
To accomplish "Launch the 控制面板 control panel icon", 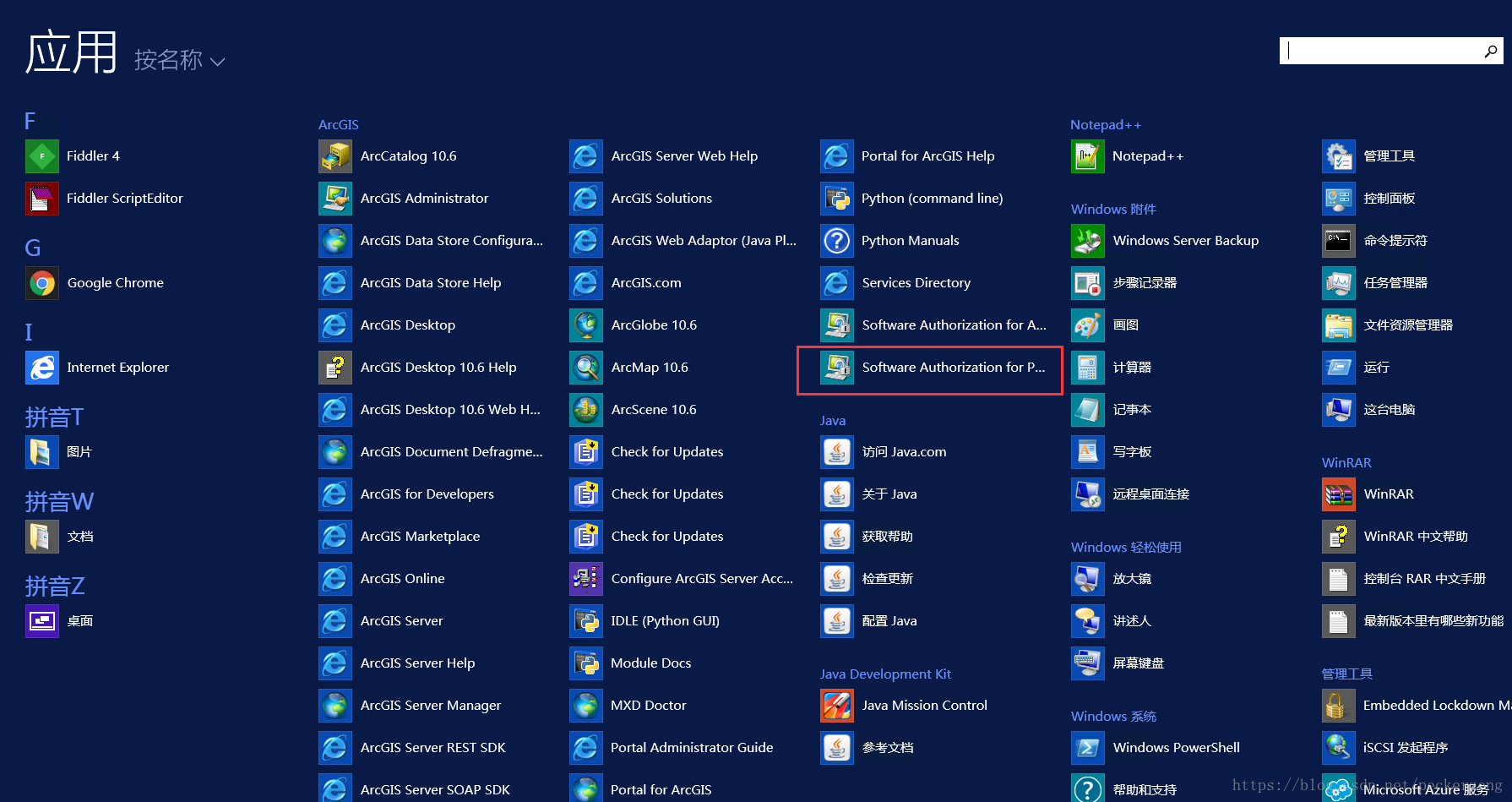I will (1339, 199).
